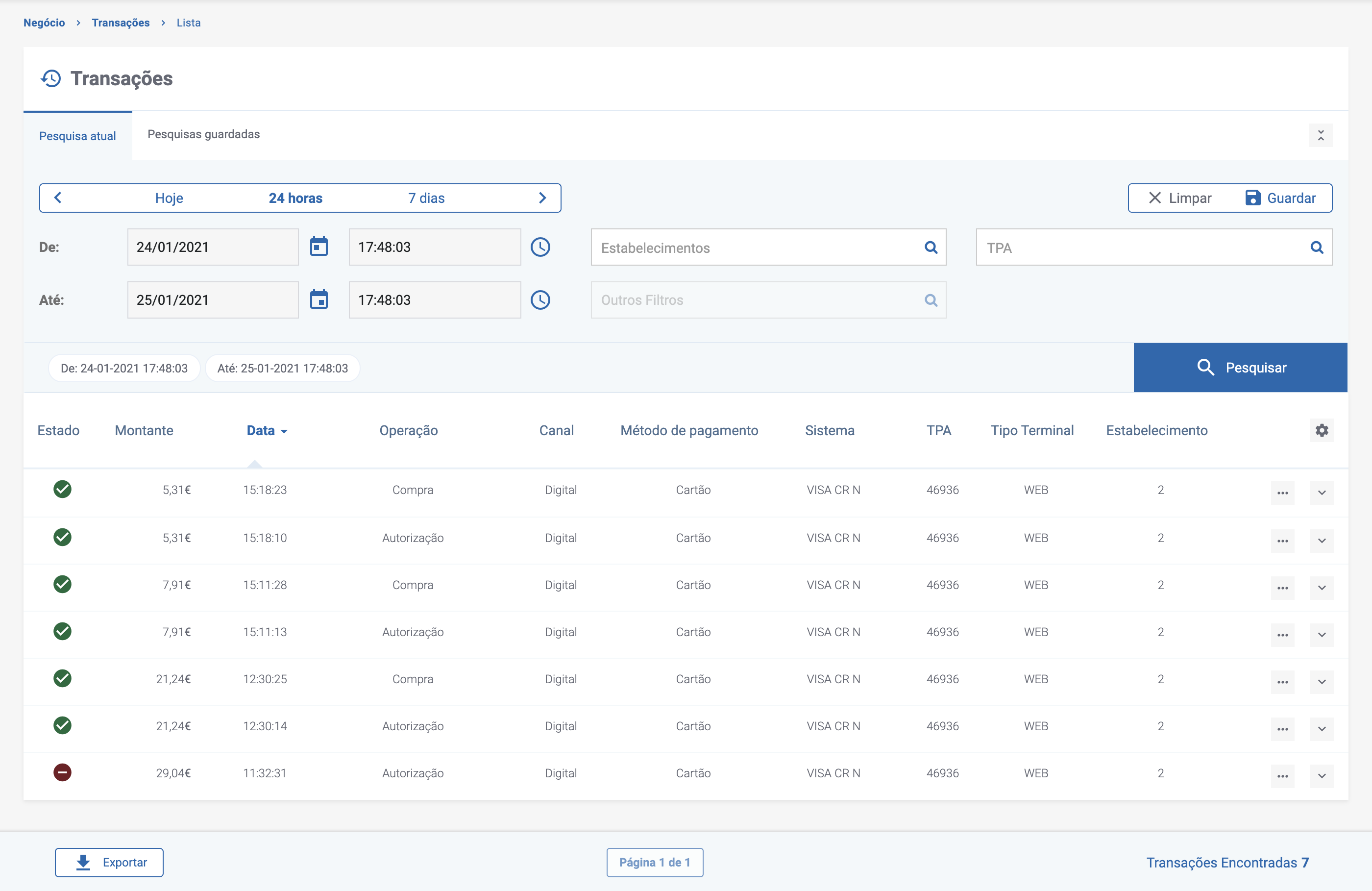Viewport: 1372px width, 891px height.
Task: Click success status icon of 12:30:25 row
Action: [x=62, y=678]
